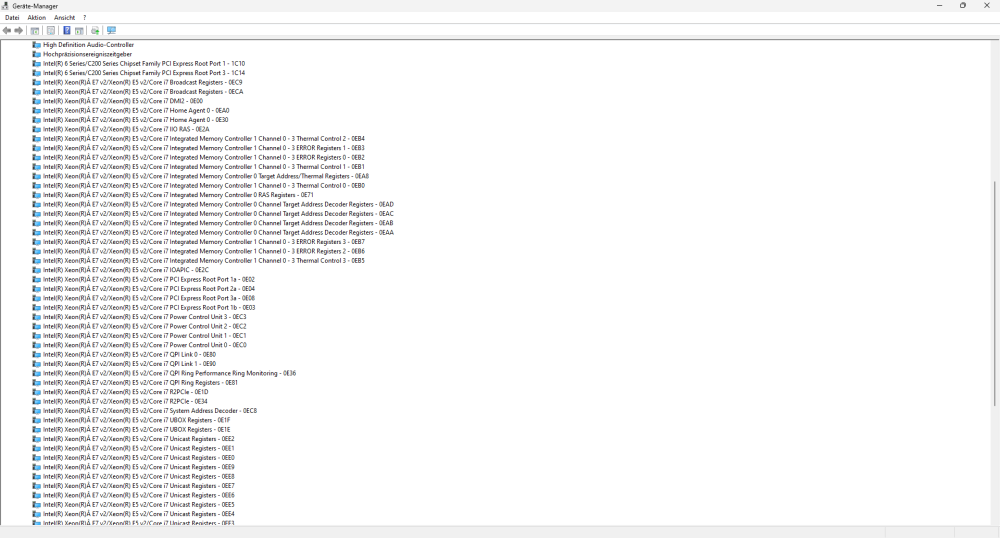1000x538 pixels.
Task: Select Chipset Family PCI Express Root Port 3 - 1C14
Action: tap(144, 73)
